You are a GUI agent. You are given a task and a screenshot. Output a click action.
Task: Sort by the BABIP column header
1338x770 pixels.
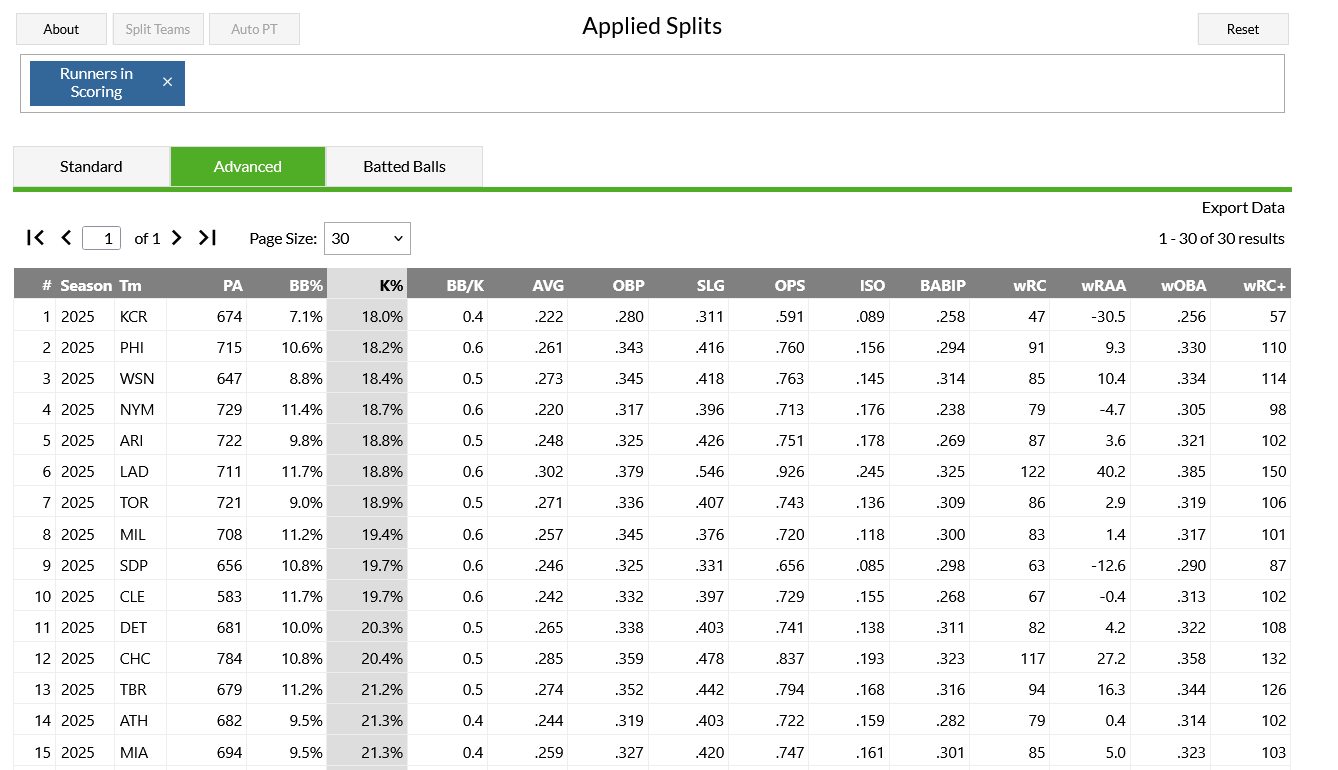943,285
